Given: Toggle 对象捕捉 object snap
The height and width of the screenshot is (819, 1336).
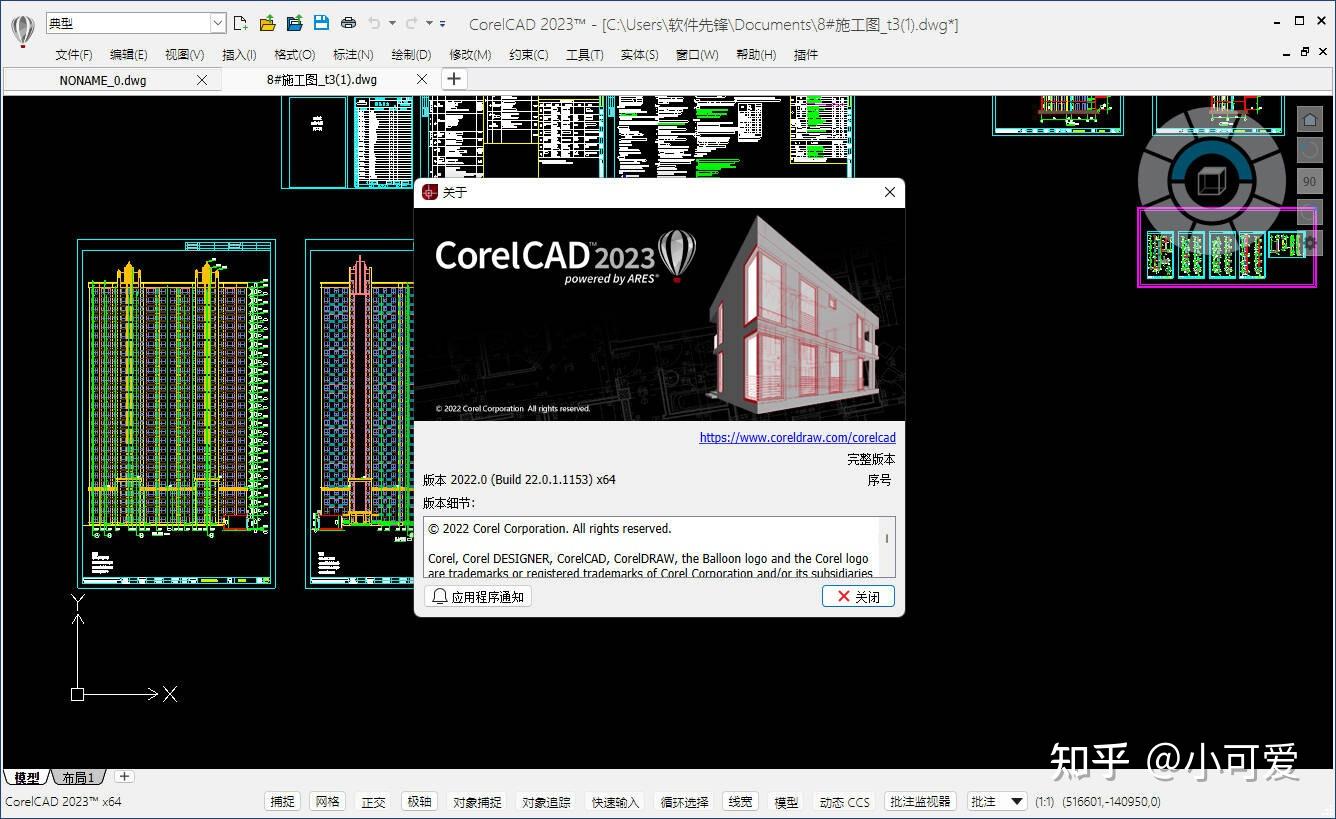Looking at the screenshot, I should [476, 801].
